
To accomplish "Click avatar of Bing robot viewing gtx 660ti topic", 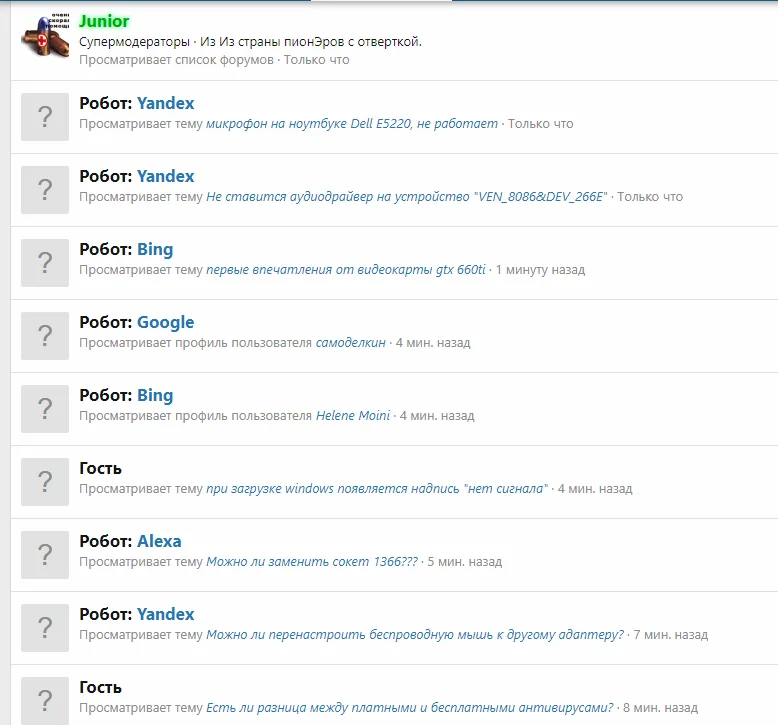I will (x=45, y=263).
